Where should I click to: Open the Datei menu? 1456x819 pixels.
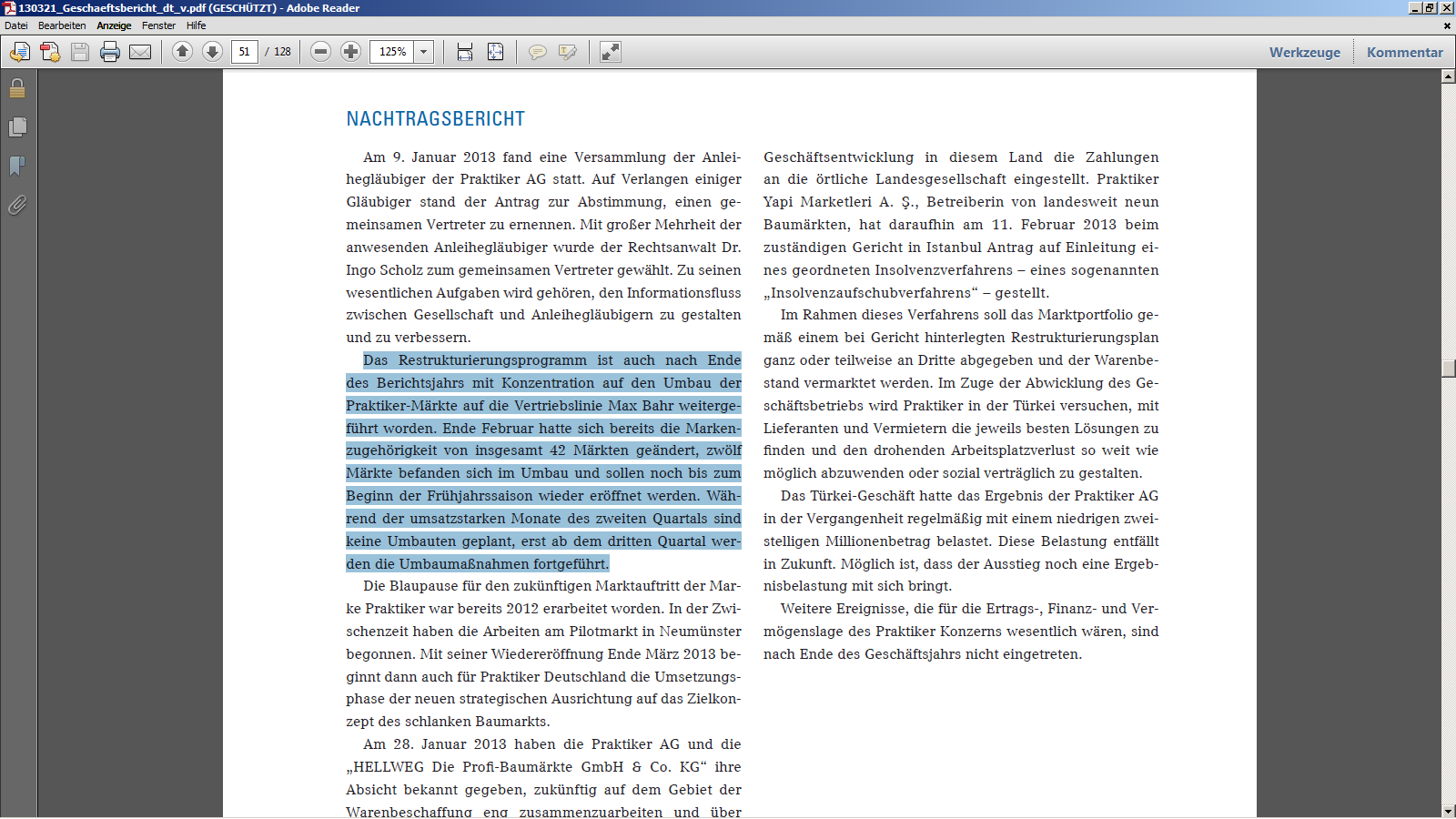tap(16, 25)
